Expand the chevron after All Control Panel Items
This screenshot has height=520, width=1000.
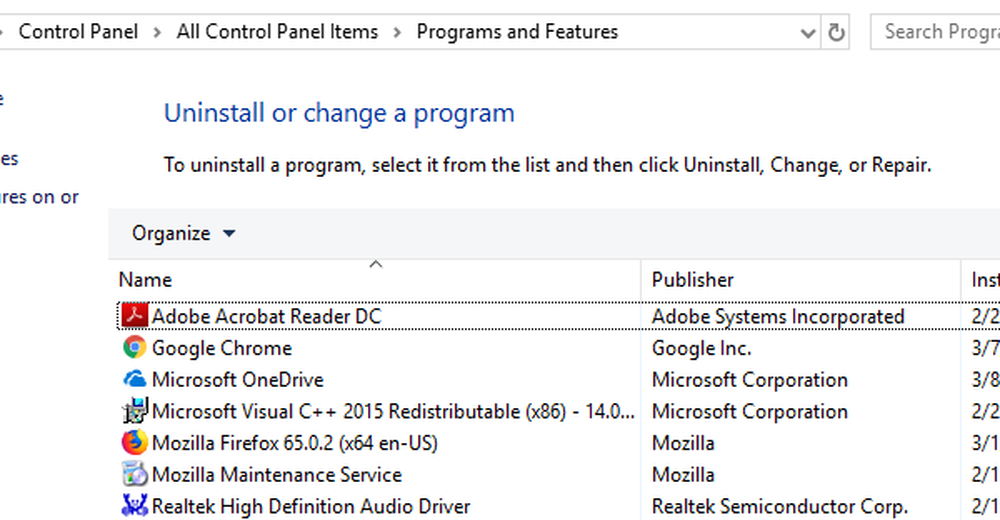coord(397,32)
